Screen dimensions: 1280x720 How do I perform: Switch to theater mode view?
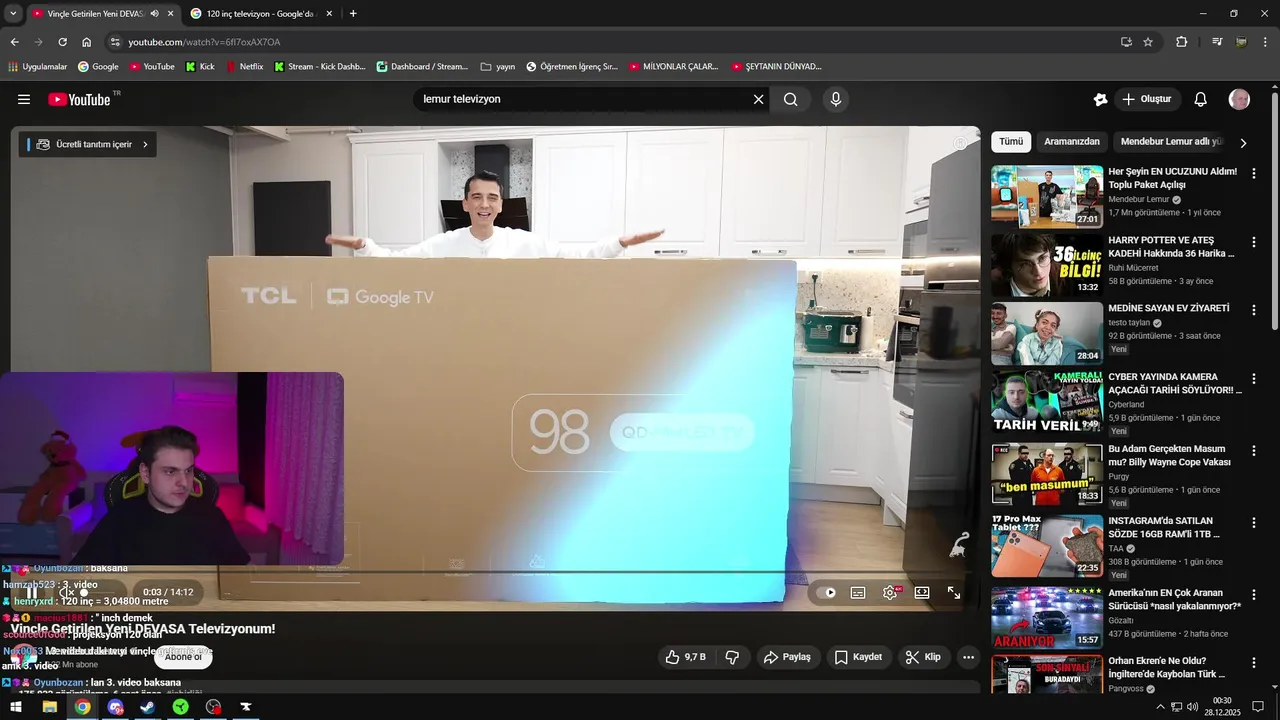pos(922,592)
